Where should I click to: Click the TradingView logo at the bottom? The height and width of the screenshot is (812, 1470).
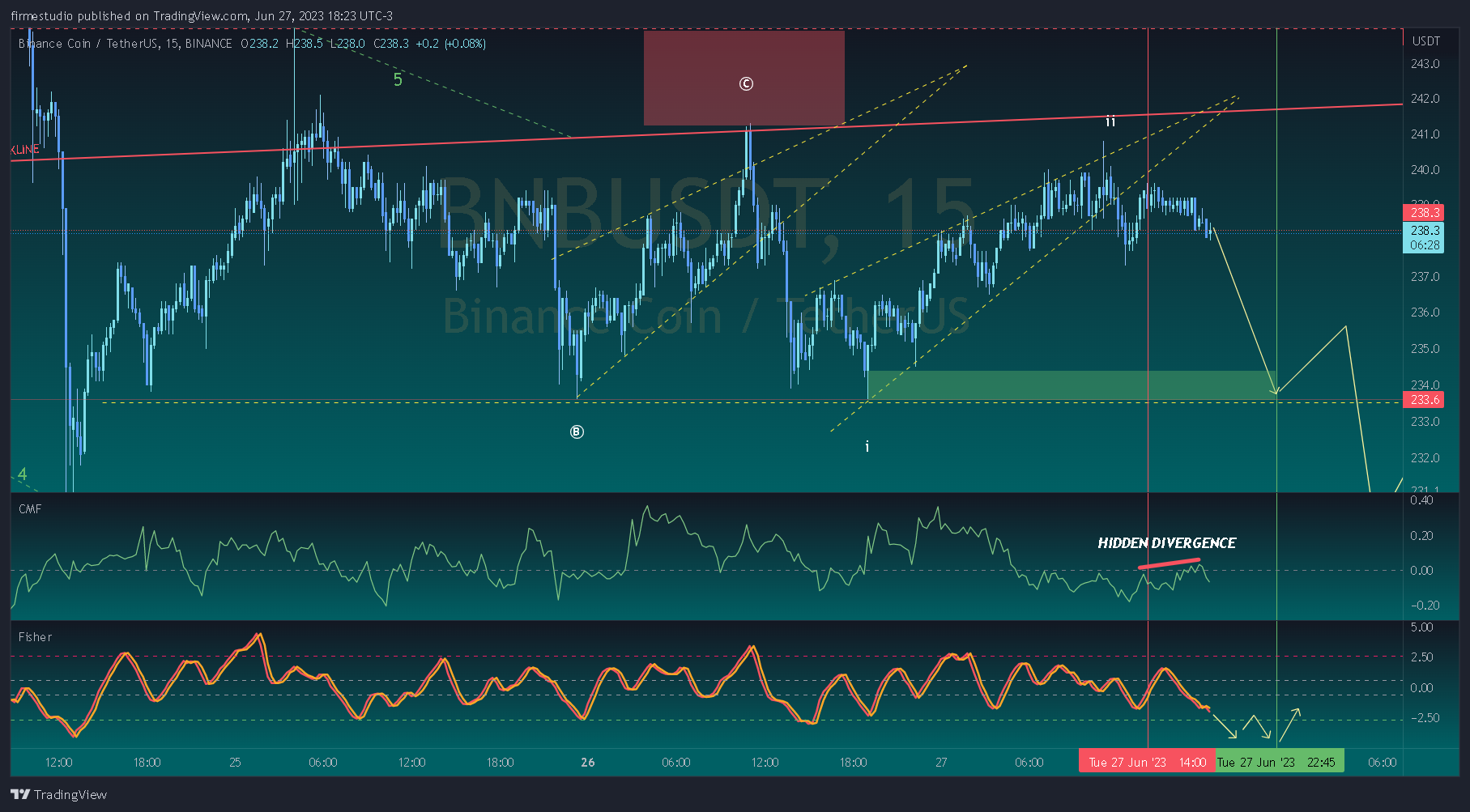tap(58, 794)
